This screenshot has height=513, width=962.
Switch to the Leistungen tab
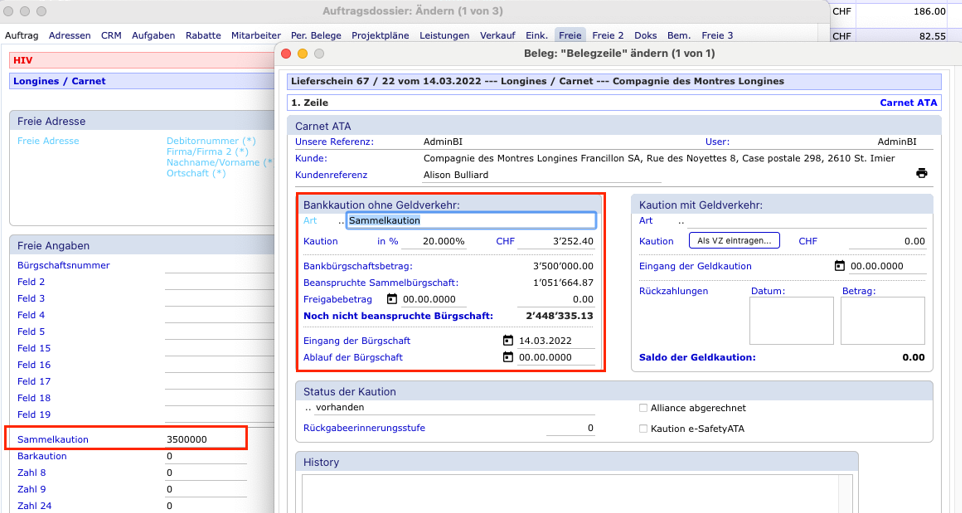pos(445,35)
